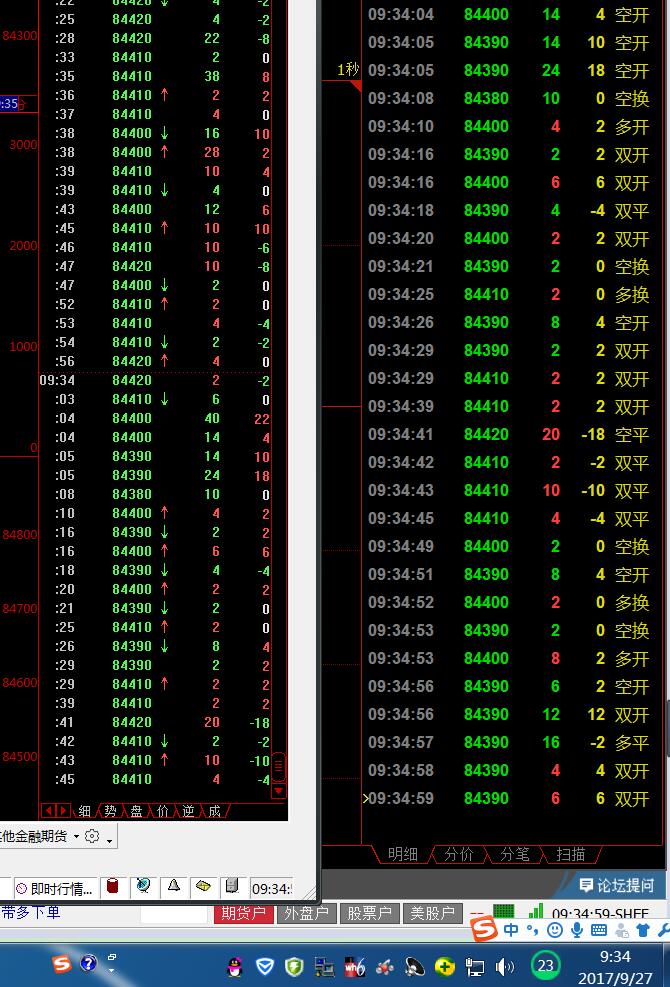Toggle Sogou input 中 language mode
The image size is (670, 987).
511,930
